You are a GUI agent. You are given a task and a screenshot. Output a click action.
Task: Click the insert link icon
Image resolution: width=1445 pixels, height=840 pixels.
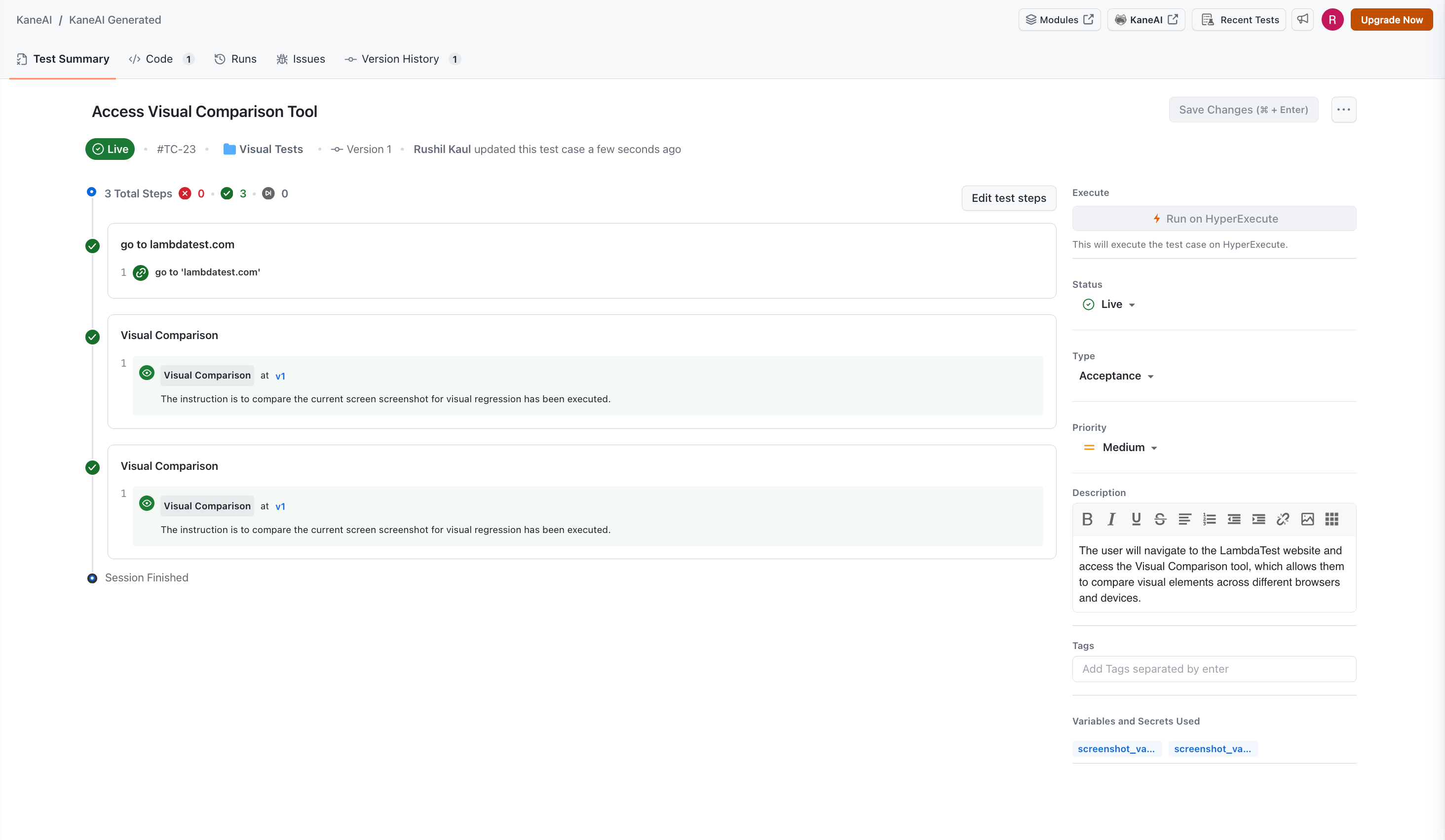coord(1283,519)
